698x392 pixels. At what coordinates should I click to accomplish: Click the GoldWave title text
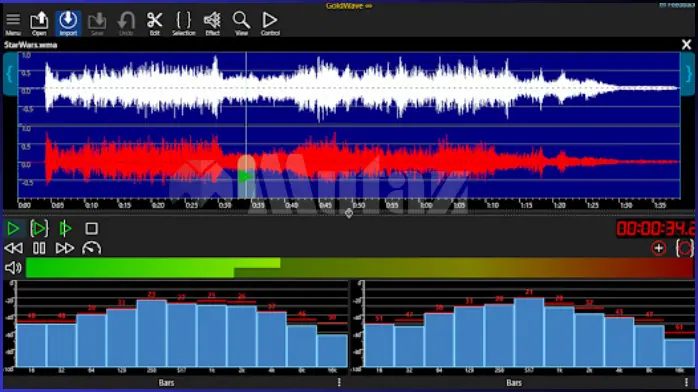point(349,6)
